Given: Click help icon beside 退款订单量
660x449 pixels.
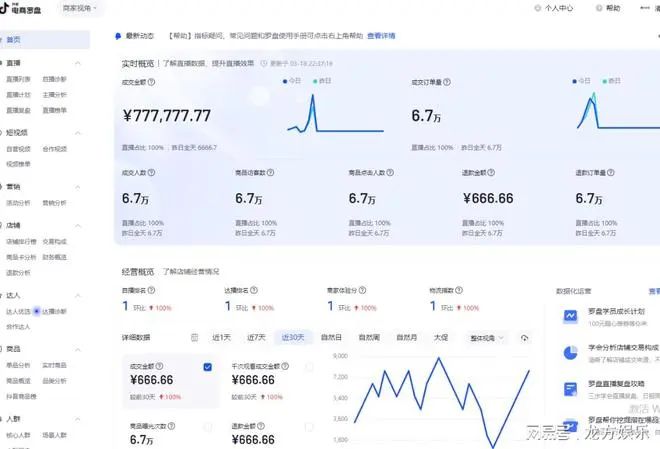Looking at the screenshot, I should pyautogui.click(x=610, y=173).
